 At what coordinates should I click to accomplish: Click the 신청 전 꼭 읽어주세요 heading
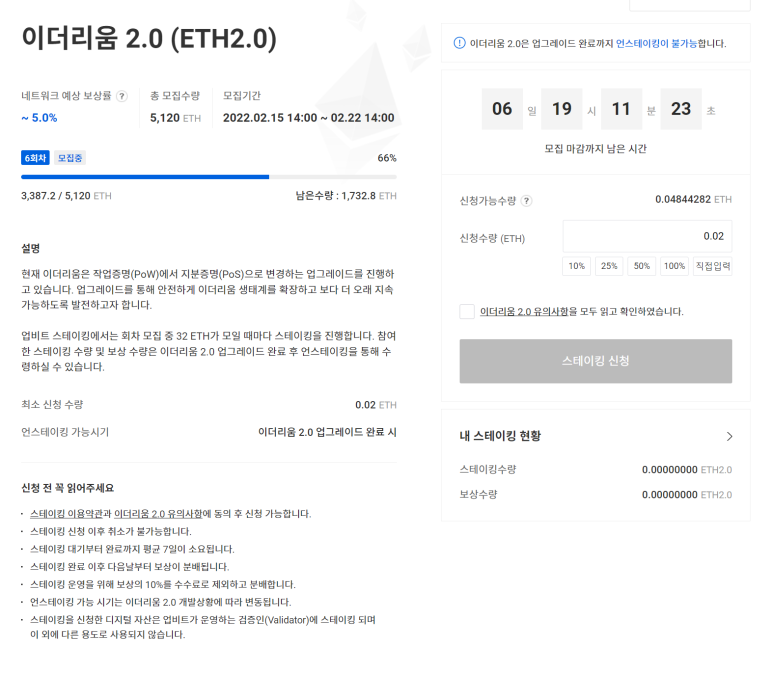click(68, 488)
